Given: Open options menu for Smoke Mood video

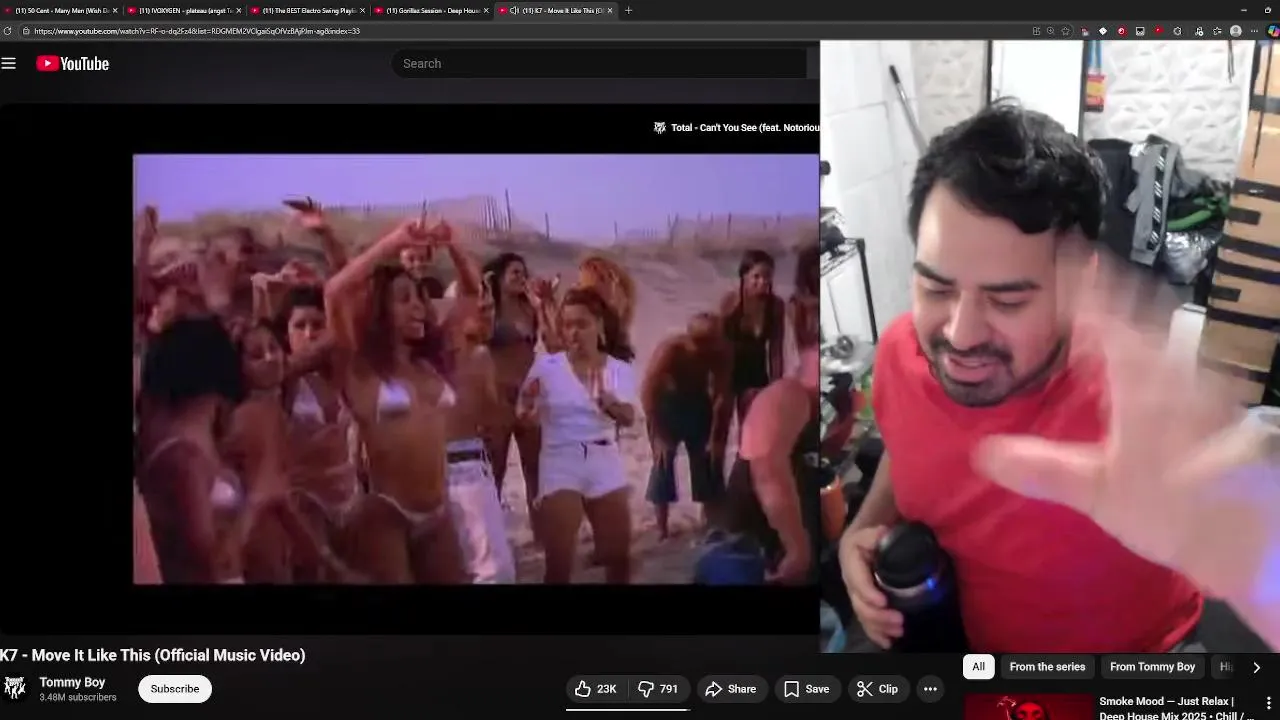Looking at the screenshot, I should coord(1268,703).
